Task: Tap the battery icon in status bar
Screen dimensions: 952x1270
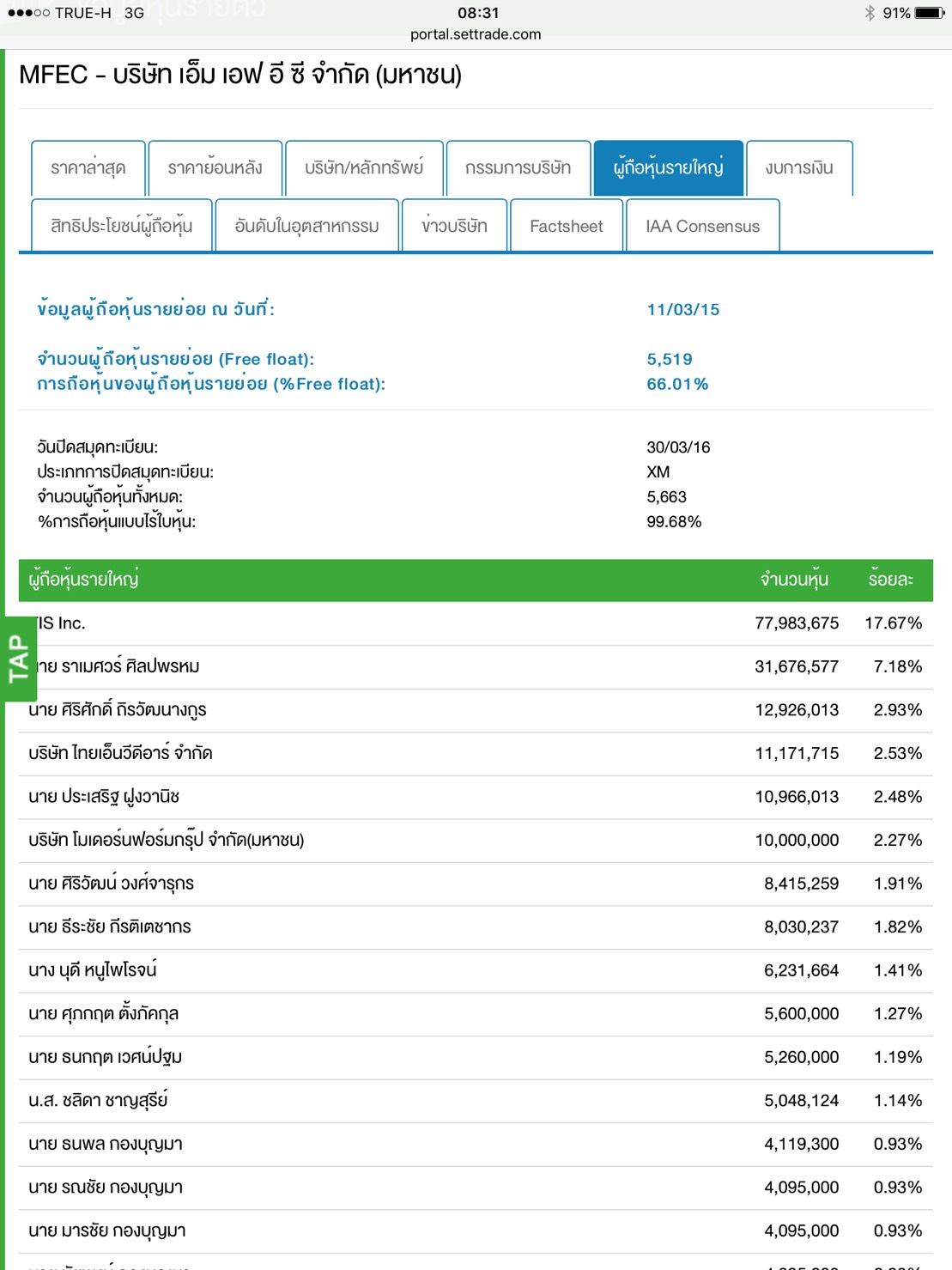Action: tap(929, 13)
